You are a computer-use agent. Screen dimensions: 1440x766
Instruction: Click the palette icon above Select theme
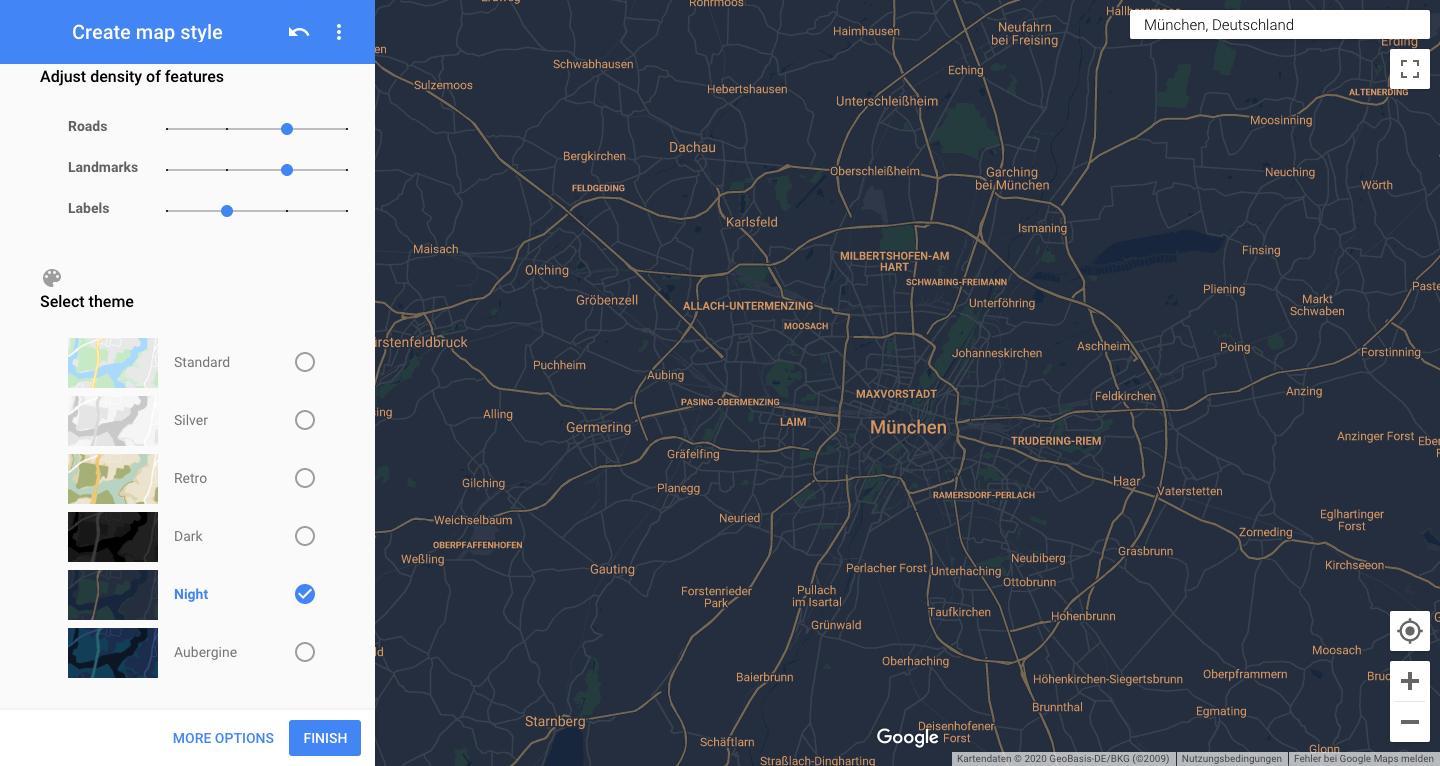pyautogui.click(x=52, y=278)
